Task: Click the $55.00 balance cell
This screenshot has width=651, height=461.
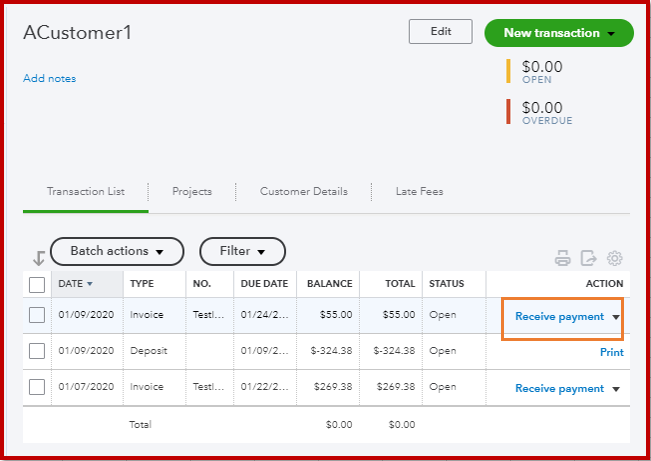Action: tap(336, 315)
